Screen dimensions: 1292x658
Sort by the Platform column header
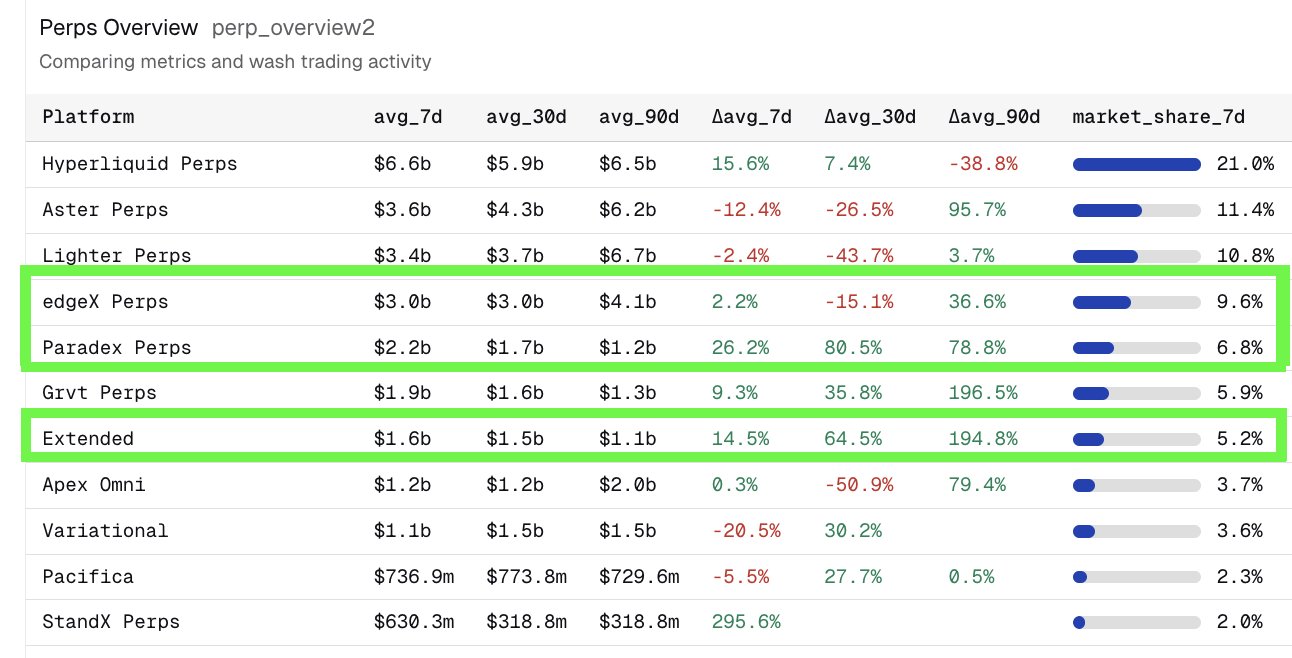point(88,117)
